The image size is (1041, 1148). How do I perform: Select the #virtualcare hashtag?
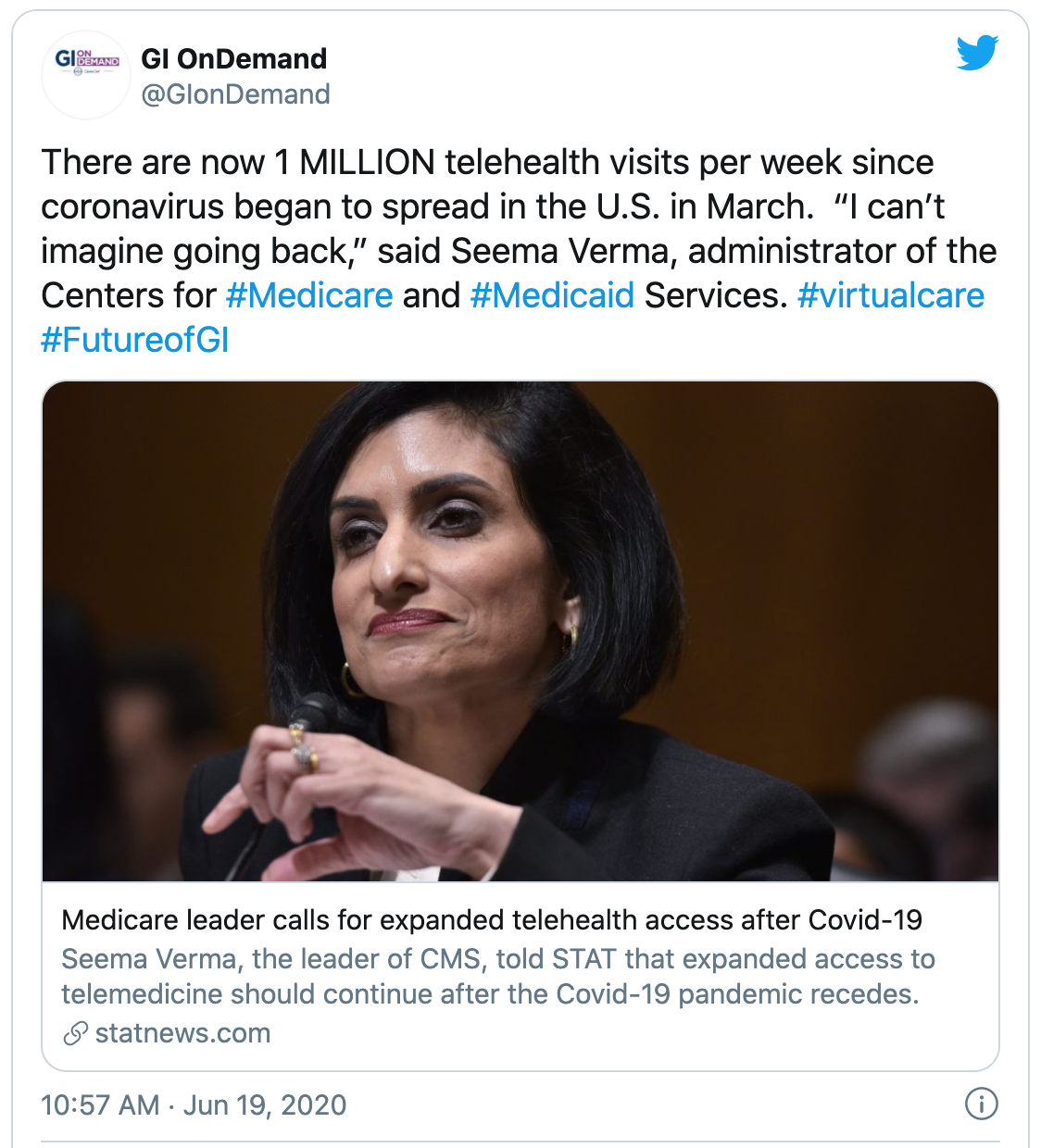point(890,295)
